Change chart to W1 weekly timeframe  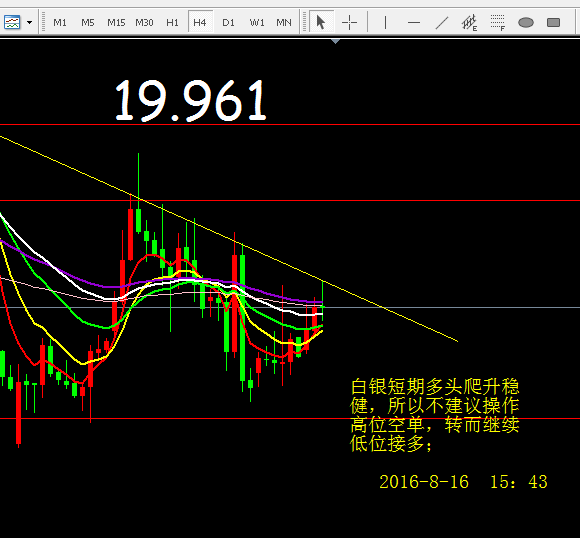(x=257, y=23)
